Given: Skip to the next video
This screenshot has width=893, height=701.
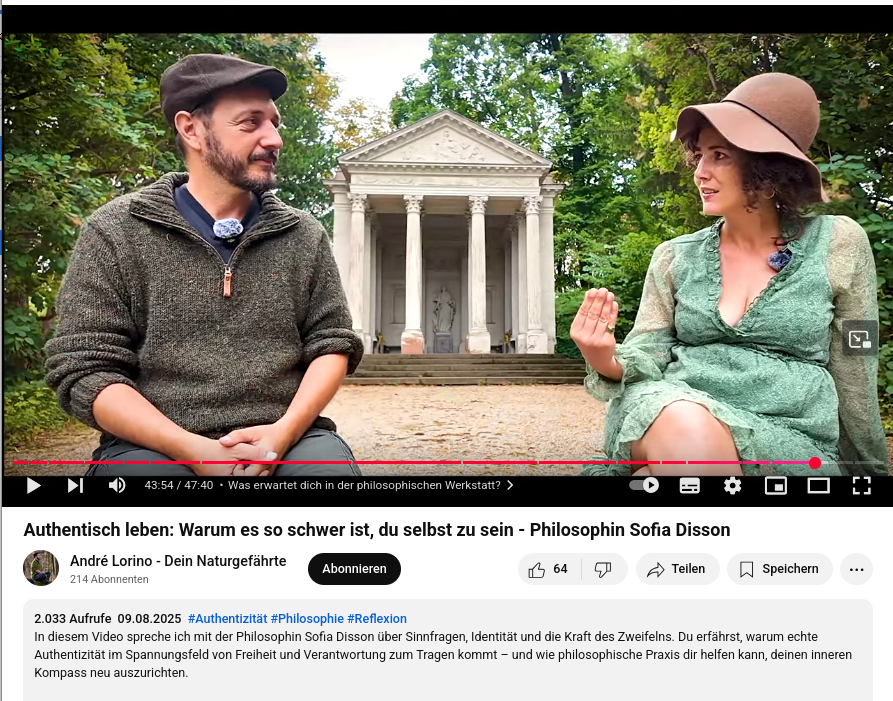Looking at the screenshot, I should coord(75,485).
